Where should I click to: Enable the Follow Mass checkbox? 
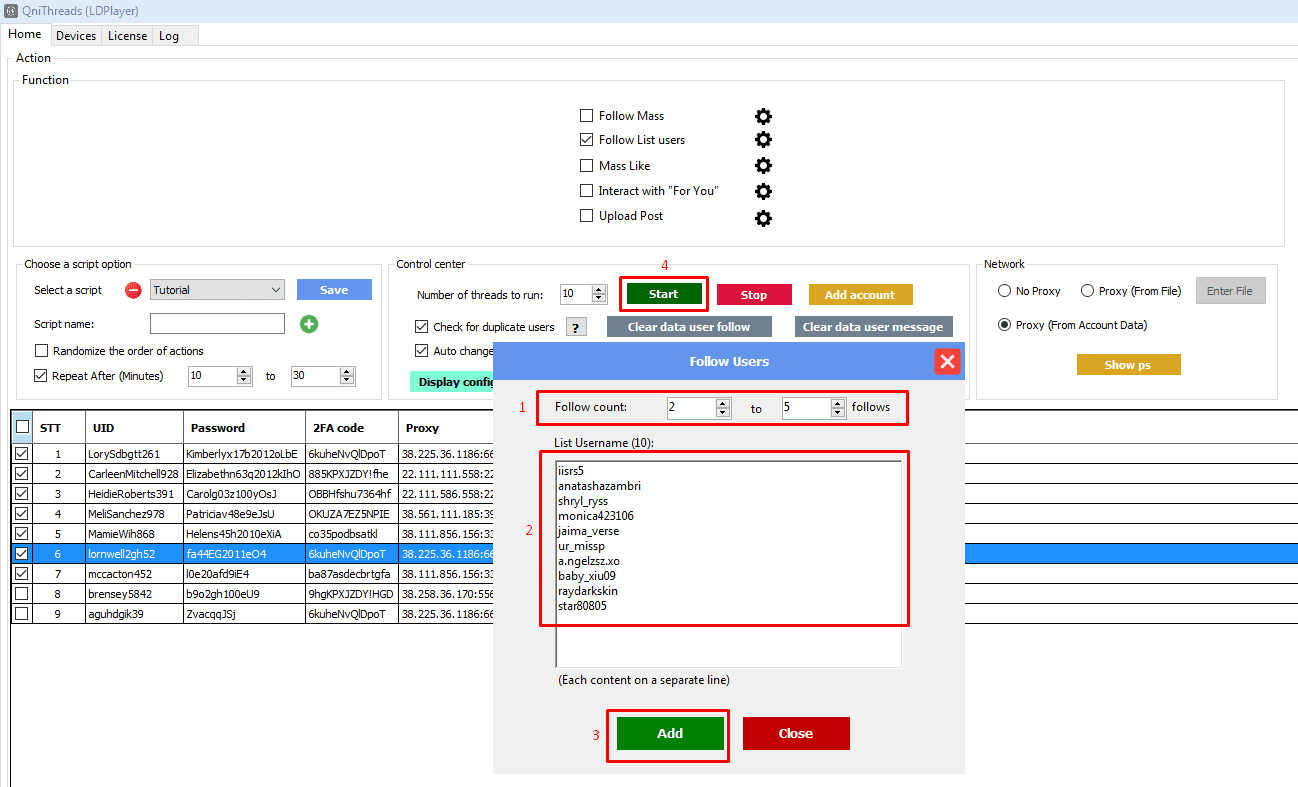[587, 116]
